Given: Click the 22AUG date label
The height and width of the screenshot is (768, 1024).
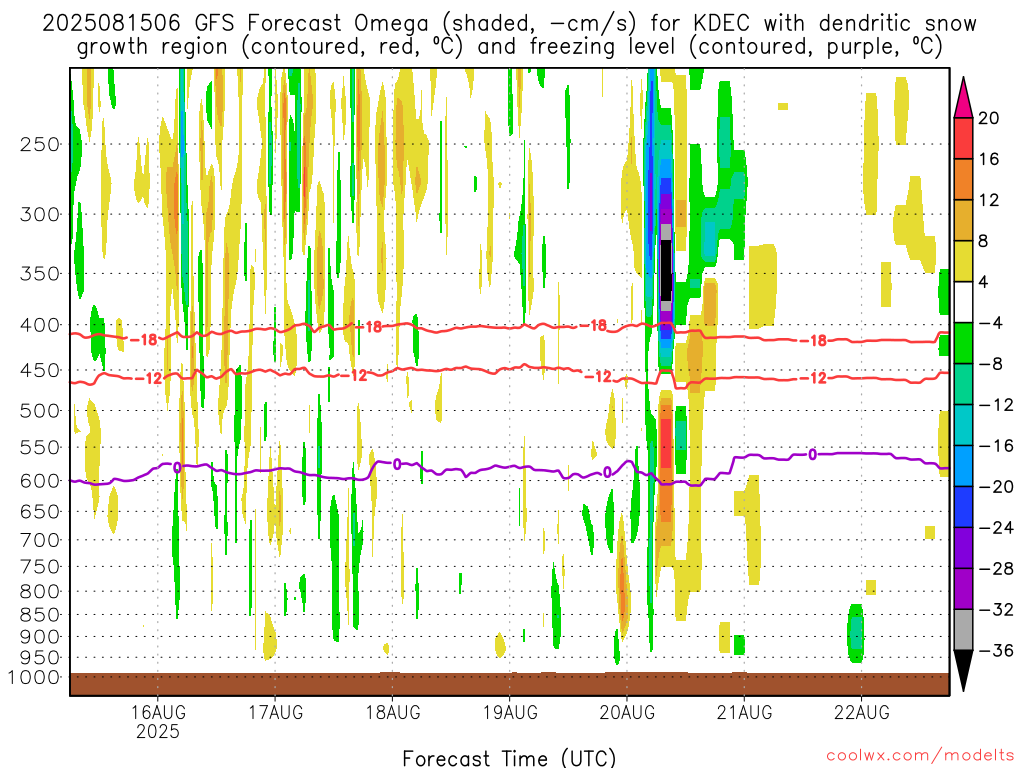Looking at the screenshot, I should tap(861, 712).
